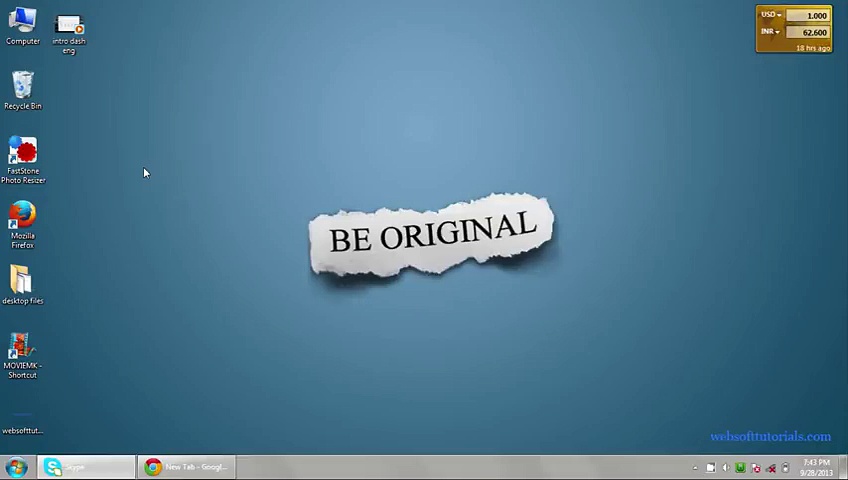Switch to Chrome New Tab taskbar window

click(187, 467)
